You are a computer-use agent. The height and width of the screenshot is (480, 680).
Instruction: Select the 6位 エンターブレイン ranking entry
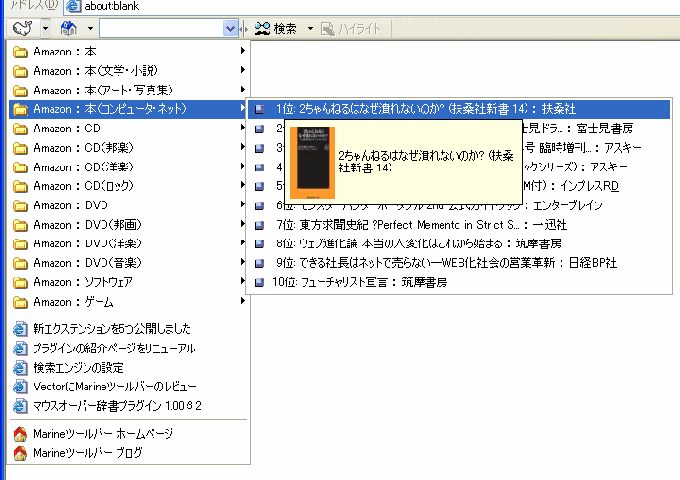[459, 205]
